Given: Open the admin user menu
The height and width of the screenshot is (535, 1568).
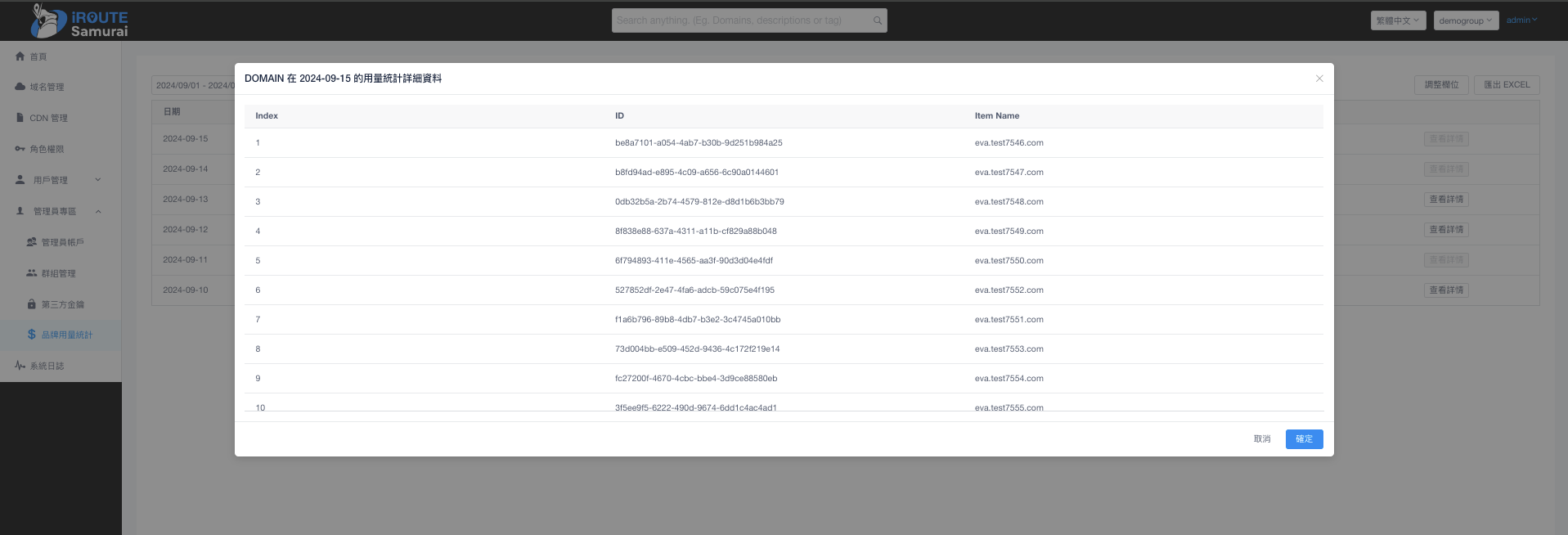Looking at the screenshot, I should tap(1521, 20).
